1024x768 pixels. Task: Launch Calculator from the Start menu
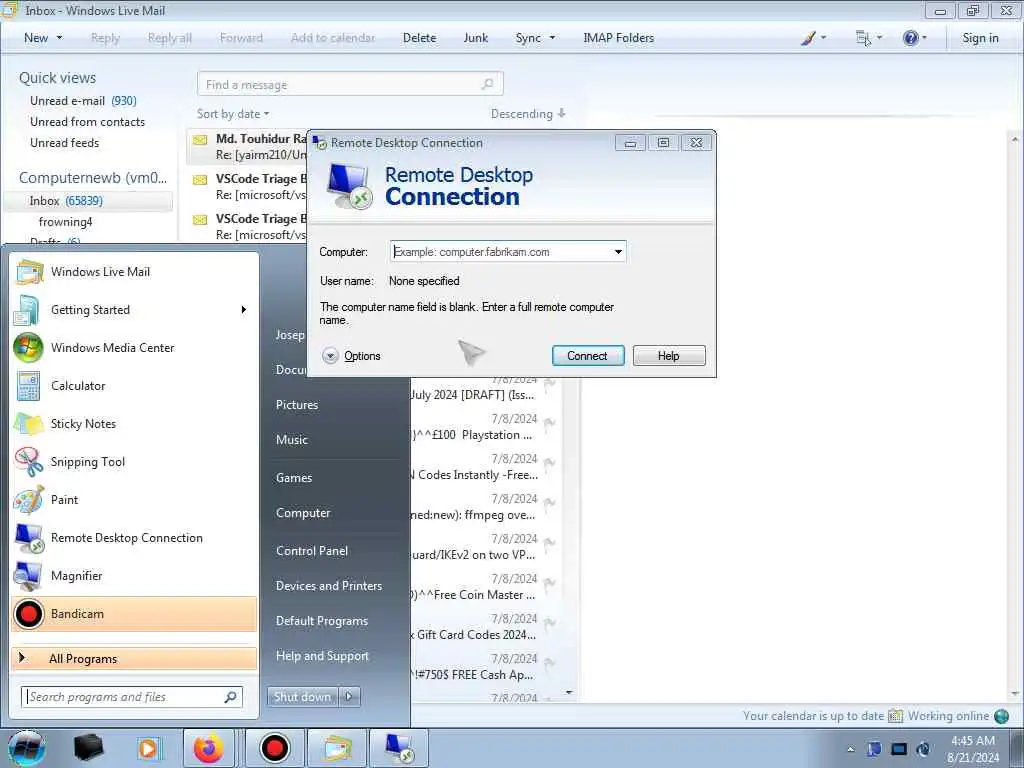point(134,385)
